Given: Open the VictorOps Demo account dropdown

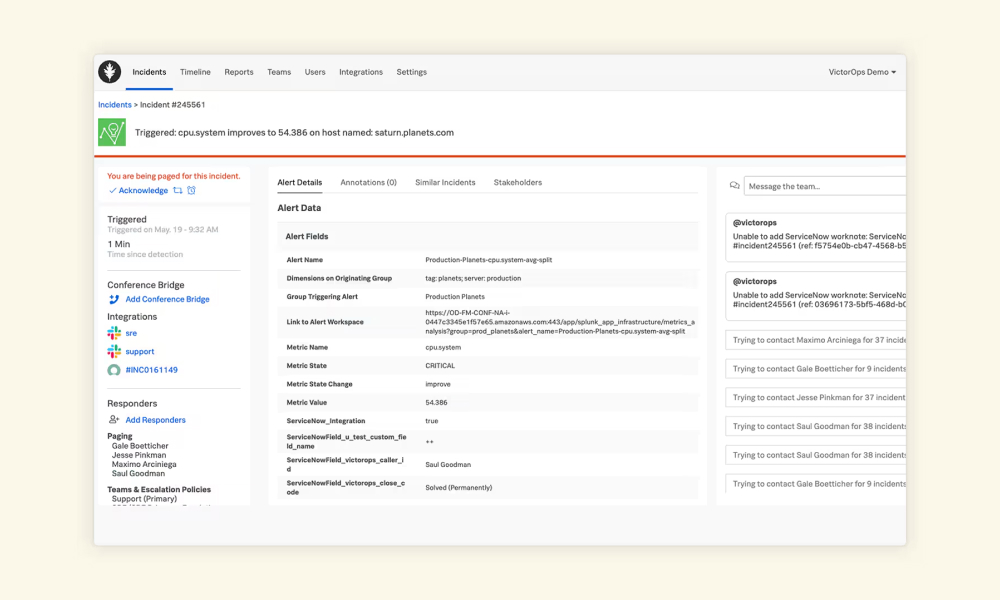Looking at the screenshot, I should tap(862, 72).
